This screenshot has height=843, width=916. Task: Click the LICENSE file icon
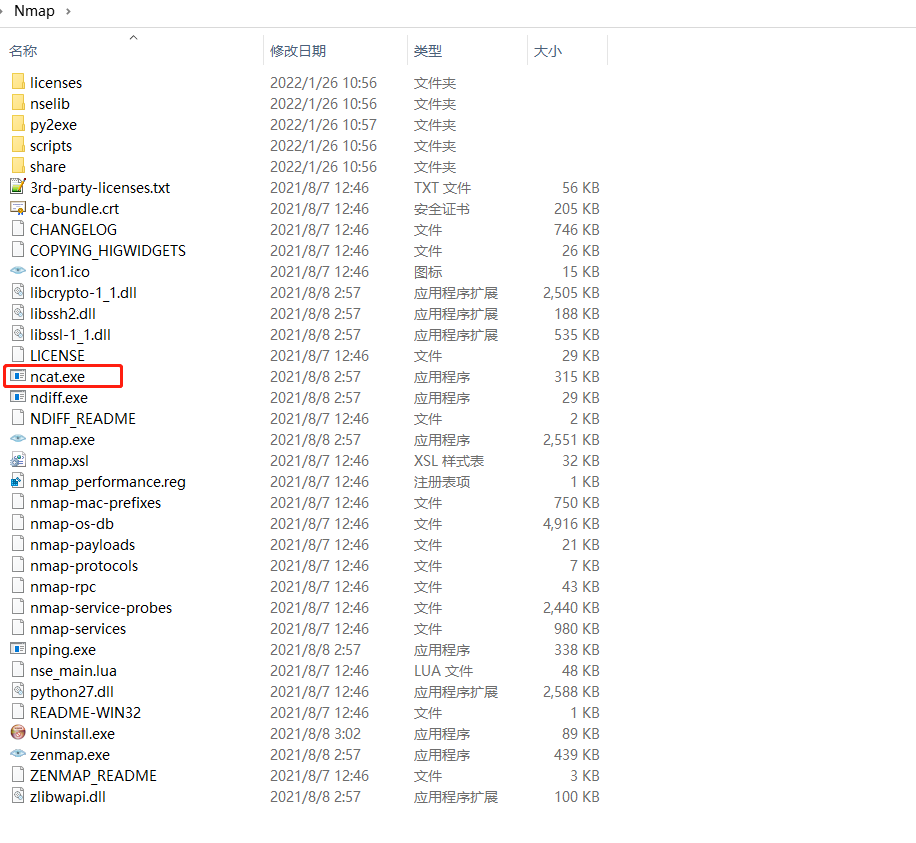pos(18,355)
